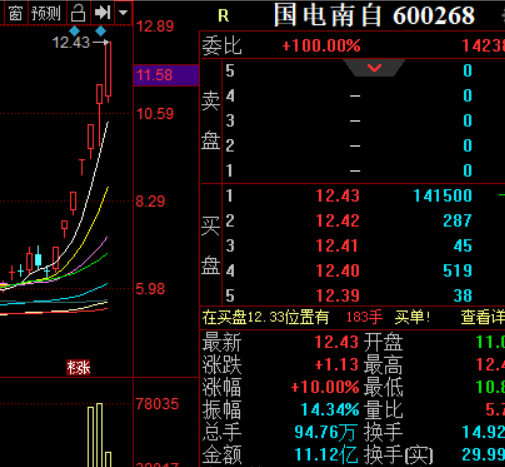Image resolution: width=505 pixels, height=467 pixels.
Task: Click the 杉涨 label on chart
Action: pos(78,368)
